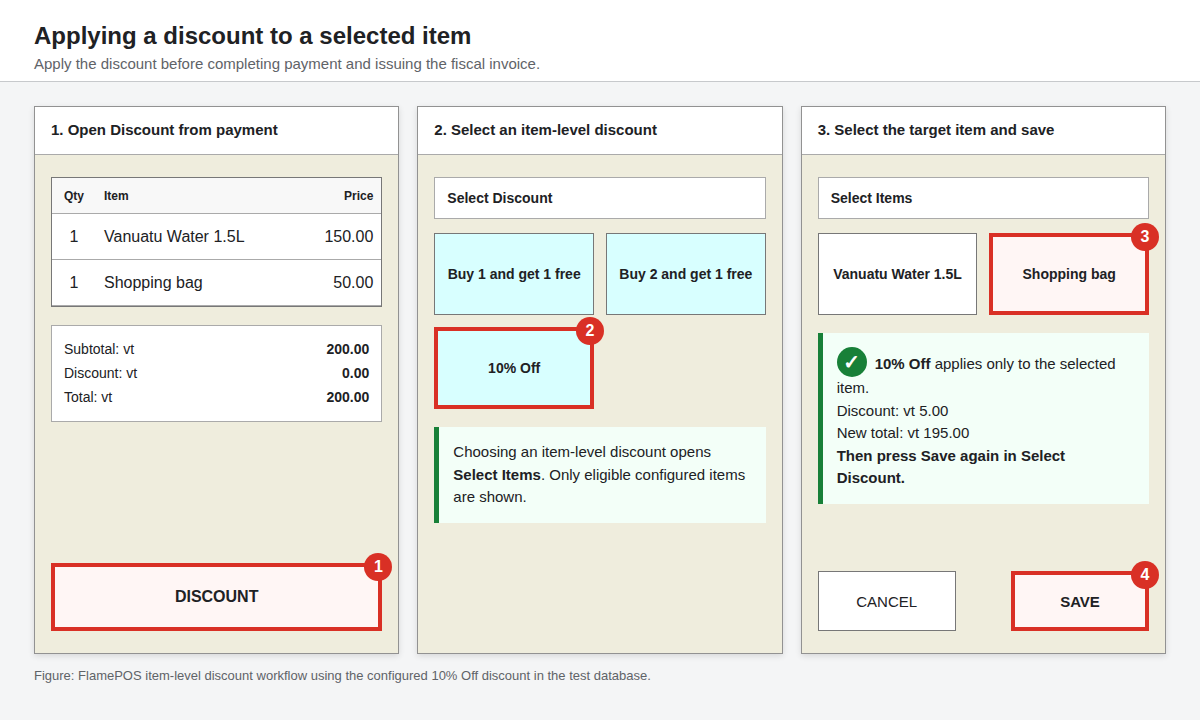This screenshot has height=720, width=1200.
Task: Click the figure caption about FlamePOS workflow
Action: click(342, 676)
